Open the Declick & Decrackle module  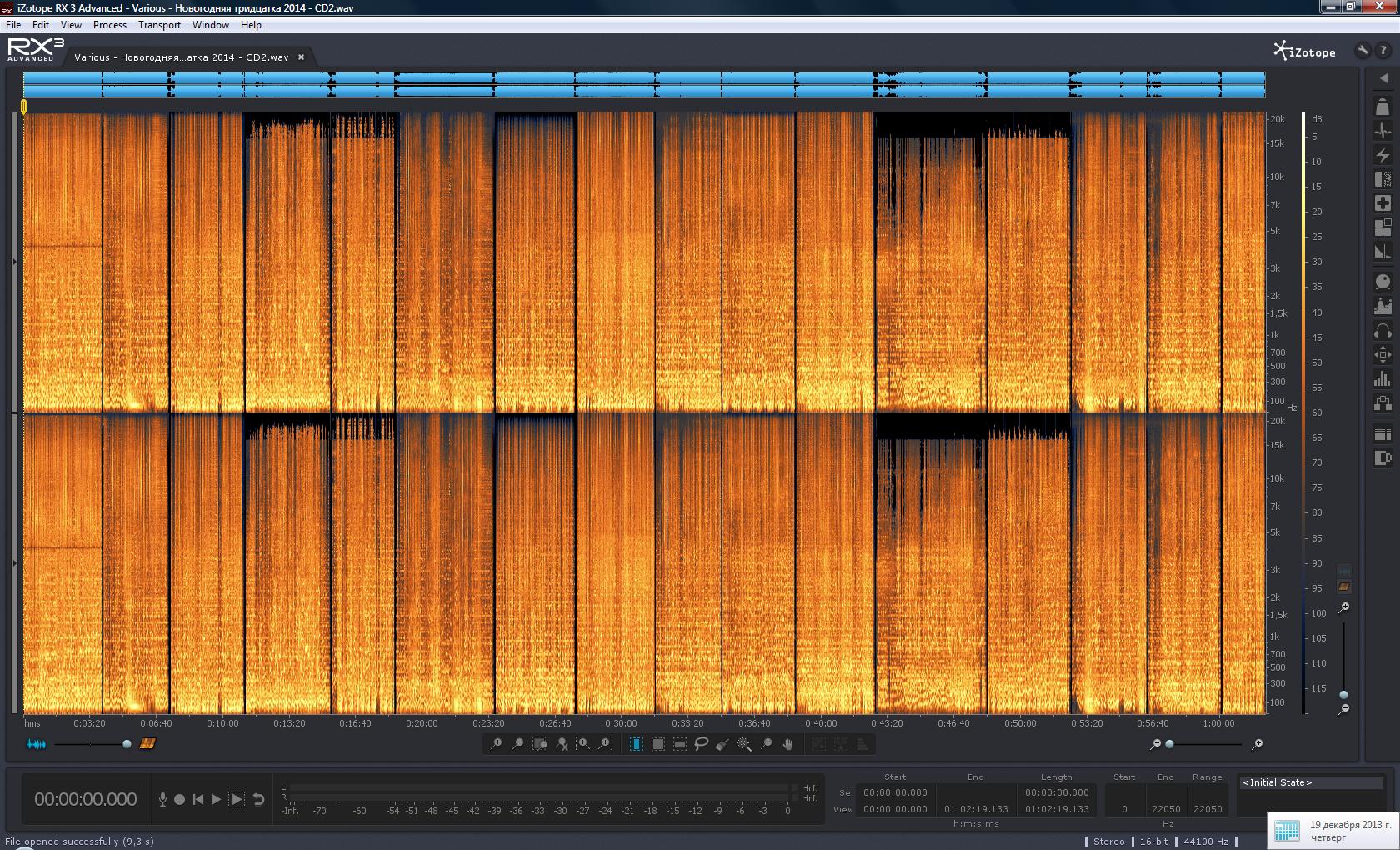pos(1382,131)
